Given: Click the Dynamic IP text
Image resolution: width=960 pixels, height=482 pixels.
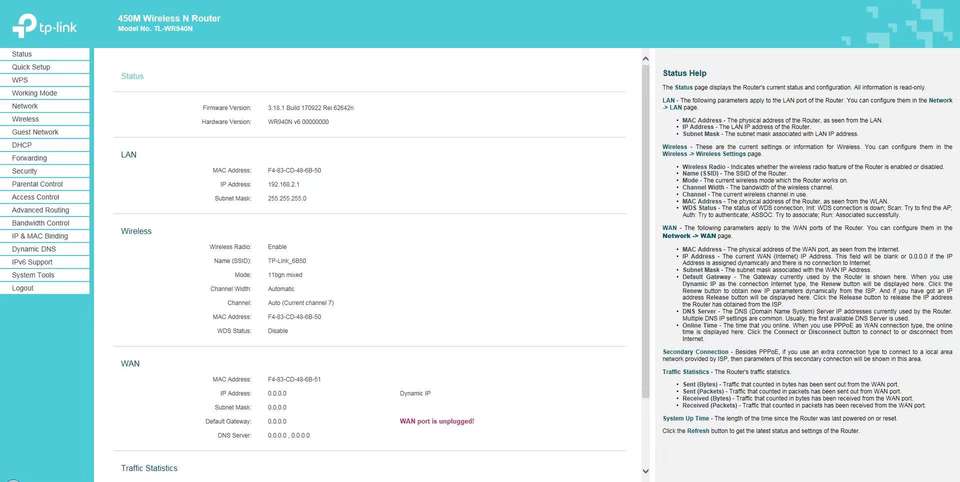Looking at the screenshot, I should tap(415, 393).
